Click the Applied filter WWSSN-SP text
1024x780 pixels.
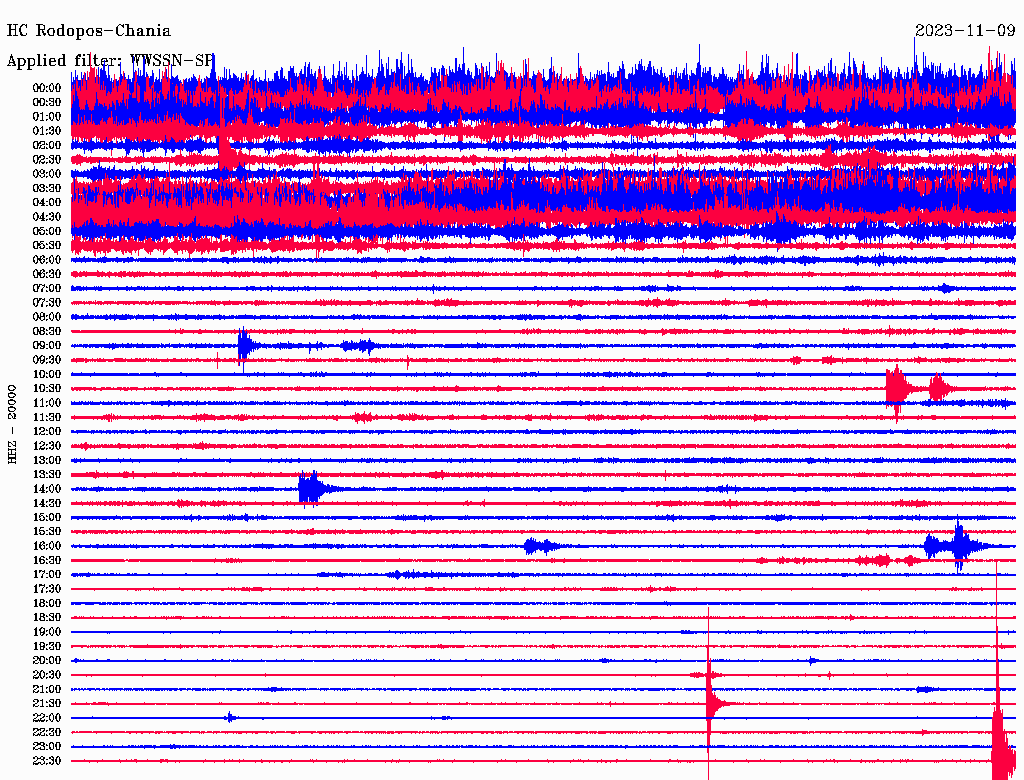pos(110,60)
